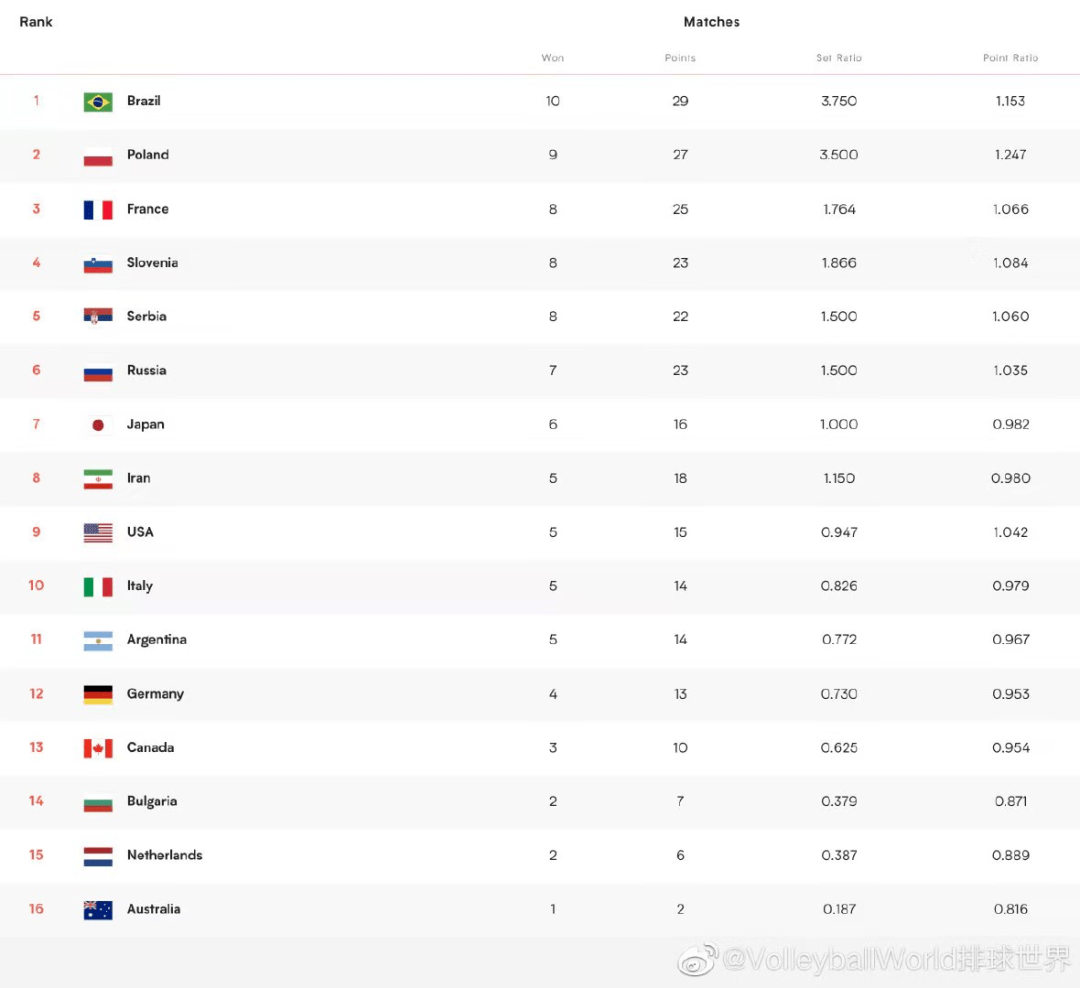
Task: Click the Slovenia flag icon
Action: tap(98, 264)
